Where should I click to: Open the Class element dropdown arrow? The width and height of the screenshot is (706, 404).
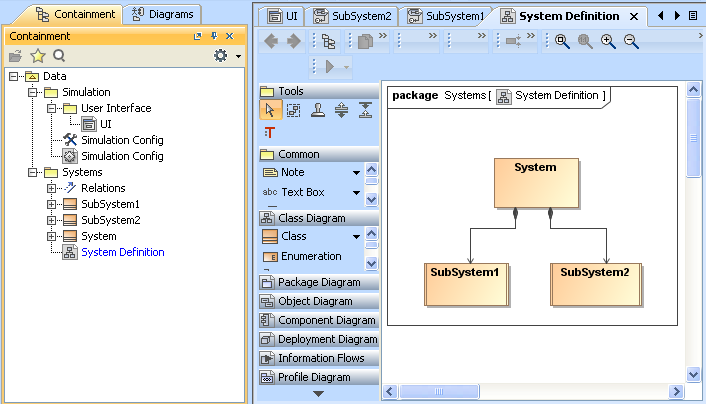click(x=356, y=237)
